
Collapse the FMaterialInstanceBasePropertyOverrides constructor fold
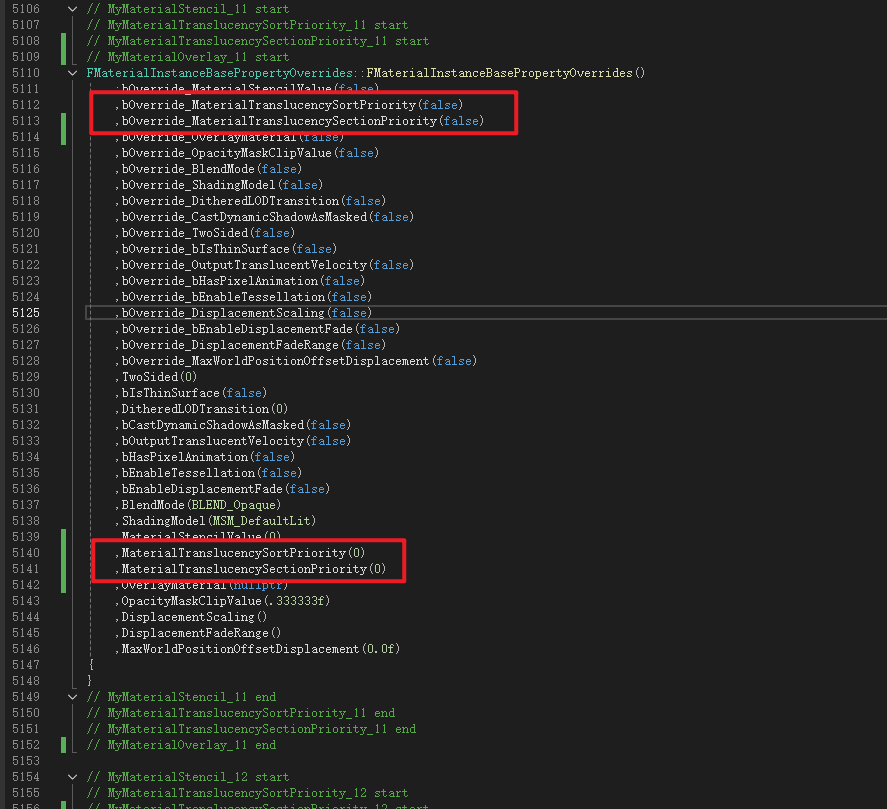pos(71,73)
